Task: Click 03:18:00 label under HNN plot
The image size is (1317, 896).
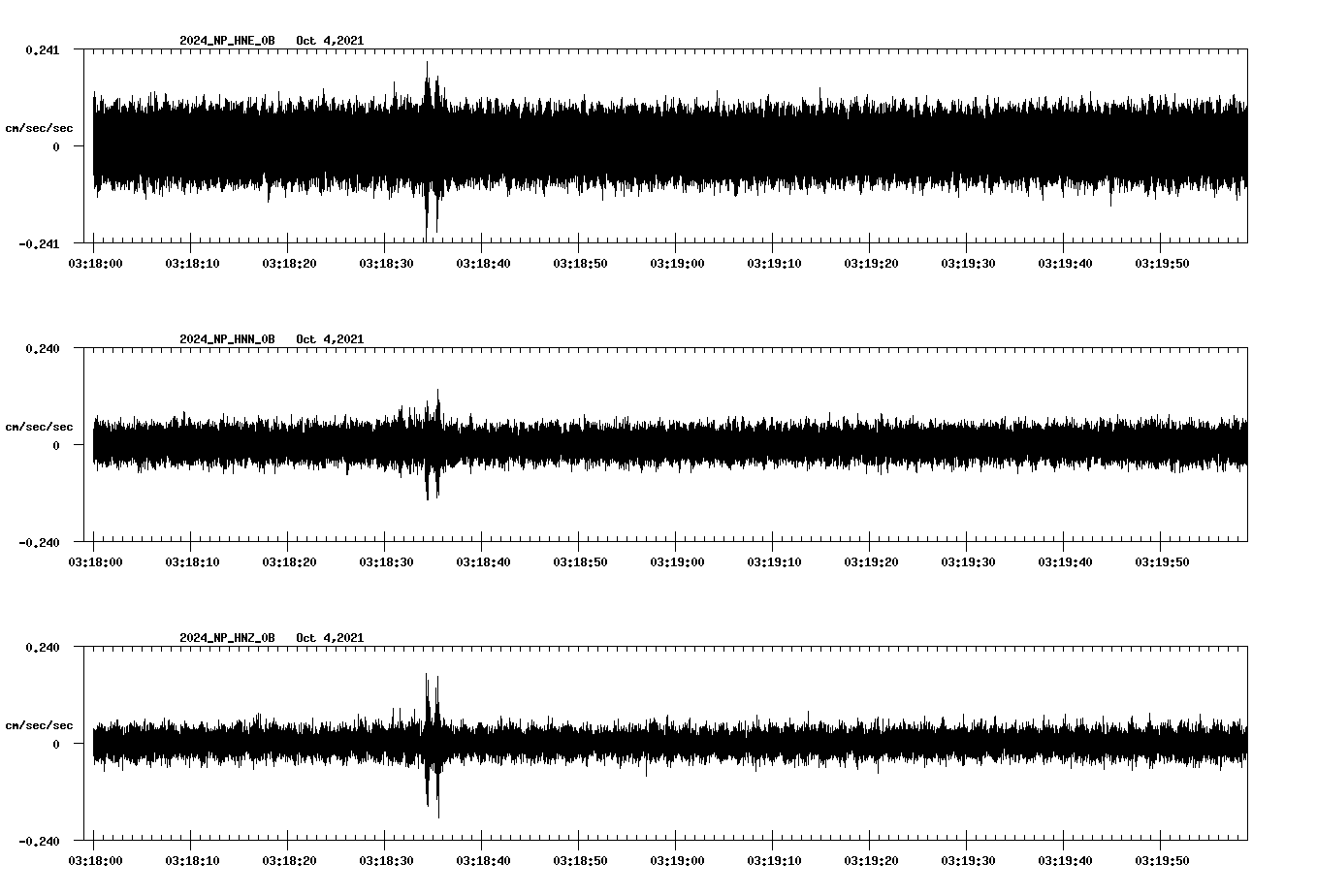Action: (95, 561)
